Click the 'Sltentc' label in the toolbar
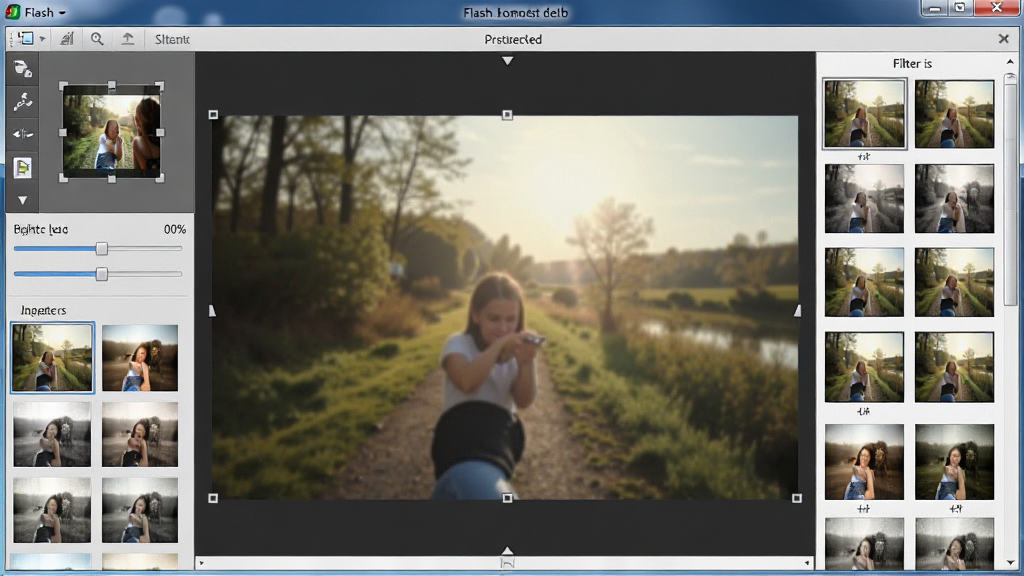Screen dimensions: 1024x576 pos(172,40)
